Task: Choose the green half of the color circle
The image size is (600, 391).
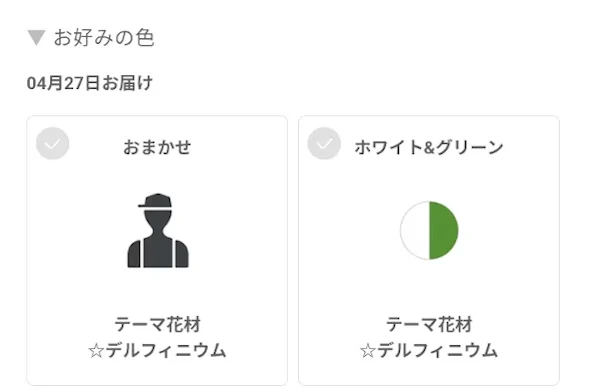Action: 444,230
